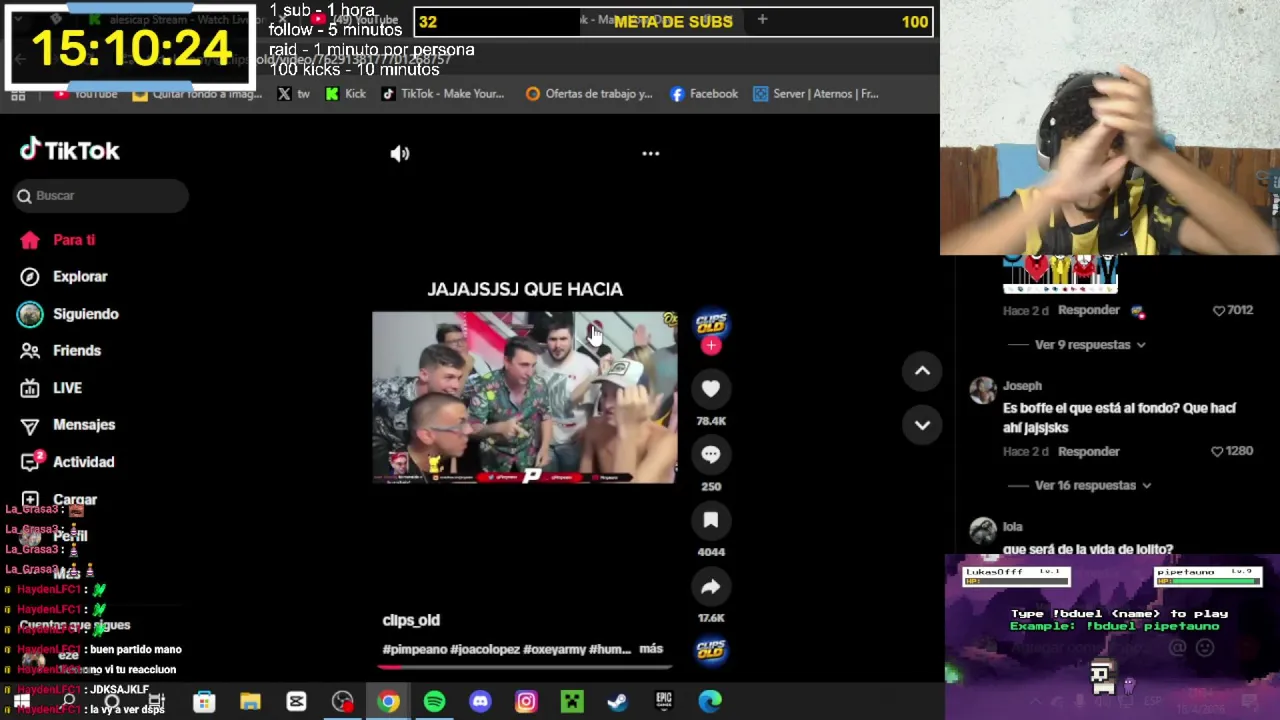1280x720 pixels.
Task: Seek the video progress bar
Action: (524, 667)
